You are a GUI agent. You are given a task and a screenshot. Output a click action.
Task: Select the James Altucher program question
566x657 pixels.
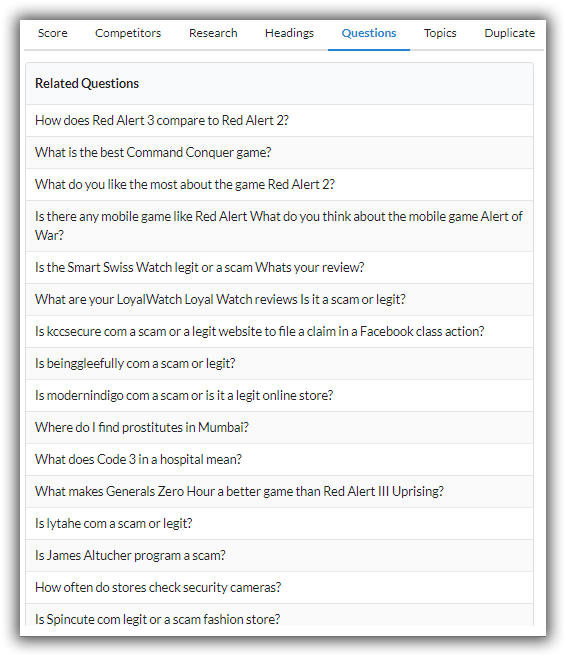click(279, 556)
